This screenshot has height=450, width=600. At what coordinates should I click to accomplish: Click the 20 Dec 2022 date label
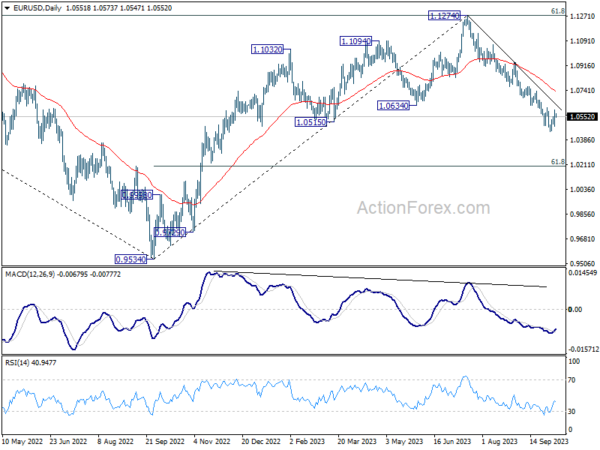(x=261, y=442)
